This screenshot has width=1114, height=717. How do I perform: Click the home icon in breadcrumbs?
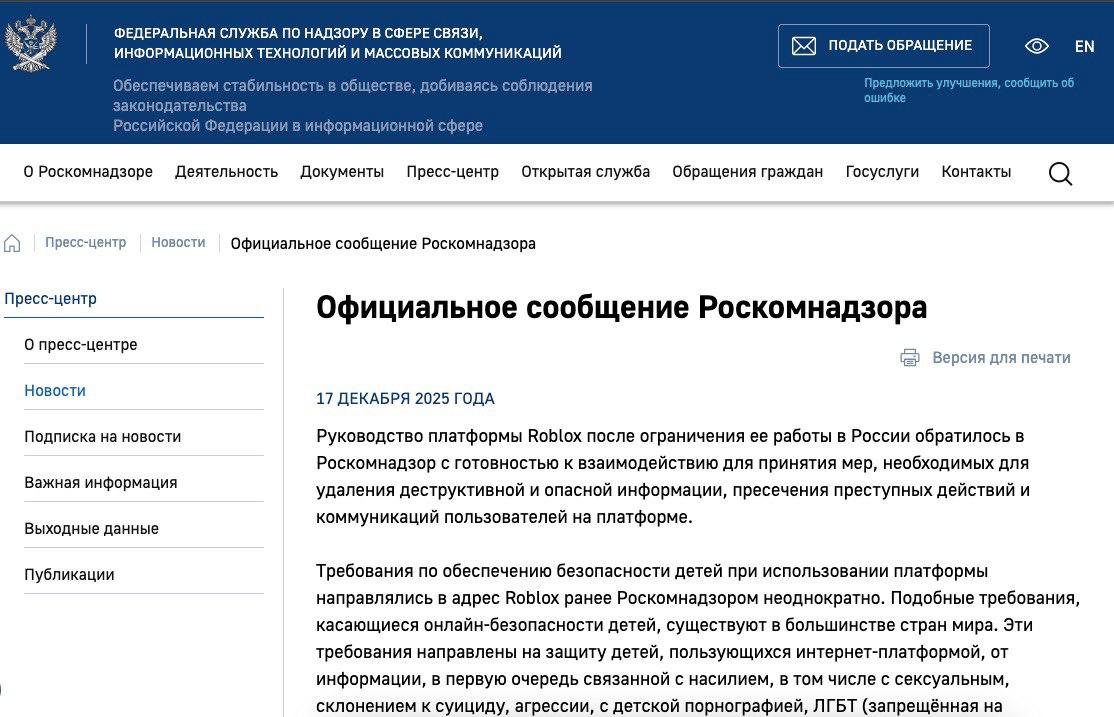tap(13, 243)
